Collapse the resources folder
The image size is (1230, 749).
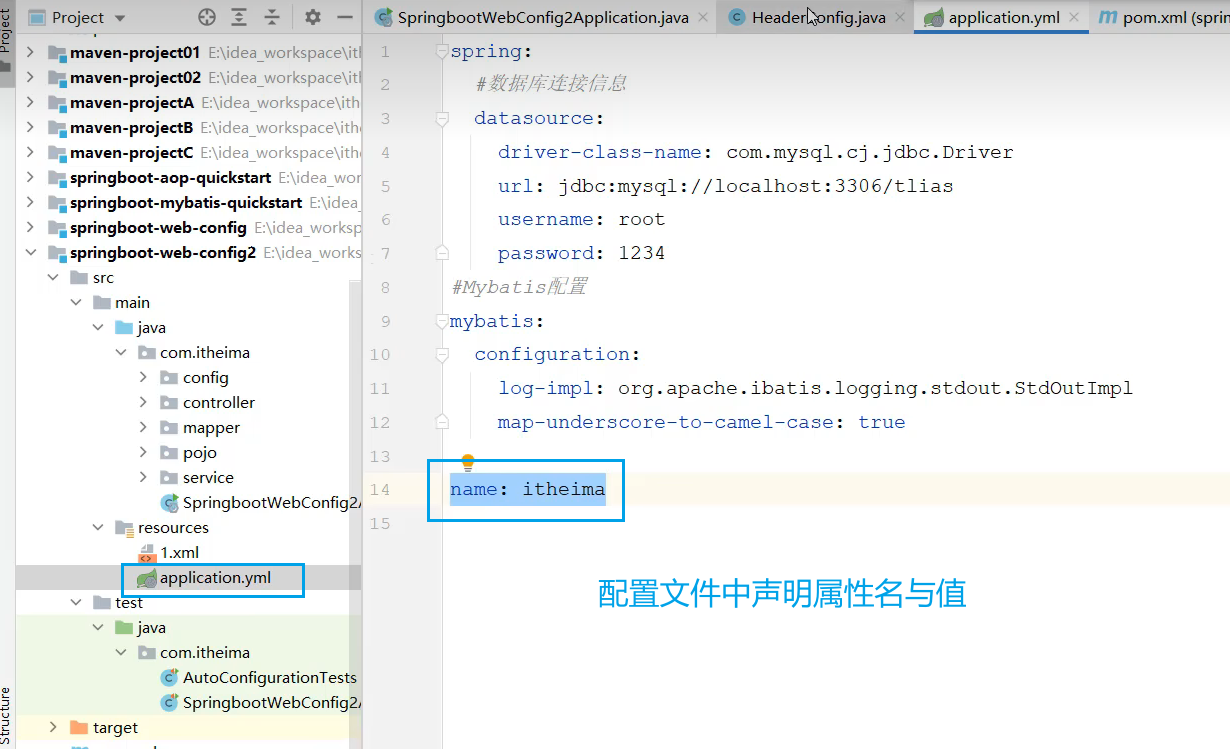point(98,528)
